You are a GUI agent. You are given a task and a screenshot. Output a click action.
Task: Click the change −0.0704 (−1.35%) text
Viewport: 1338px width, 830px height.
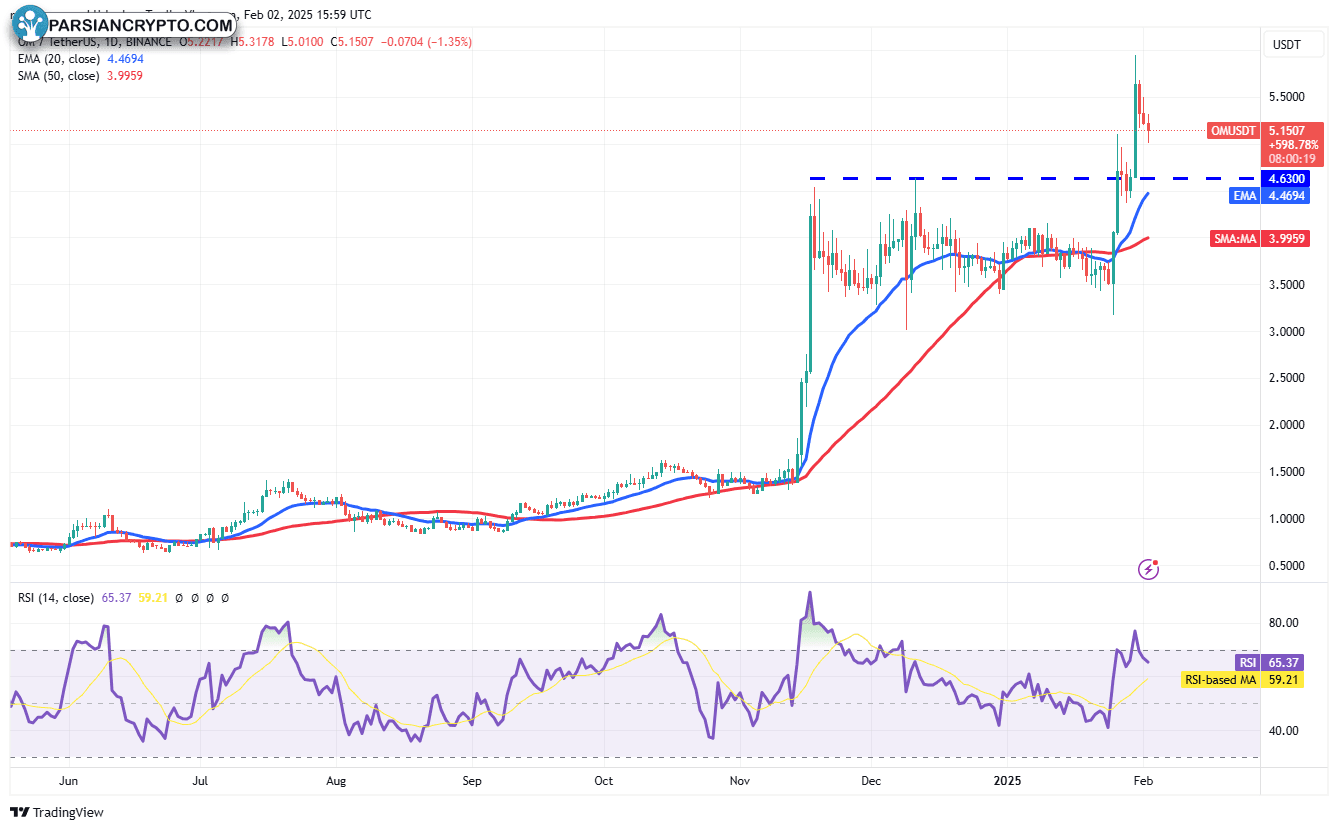(426, 42)
